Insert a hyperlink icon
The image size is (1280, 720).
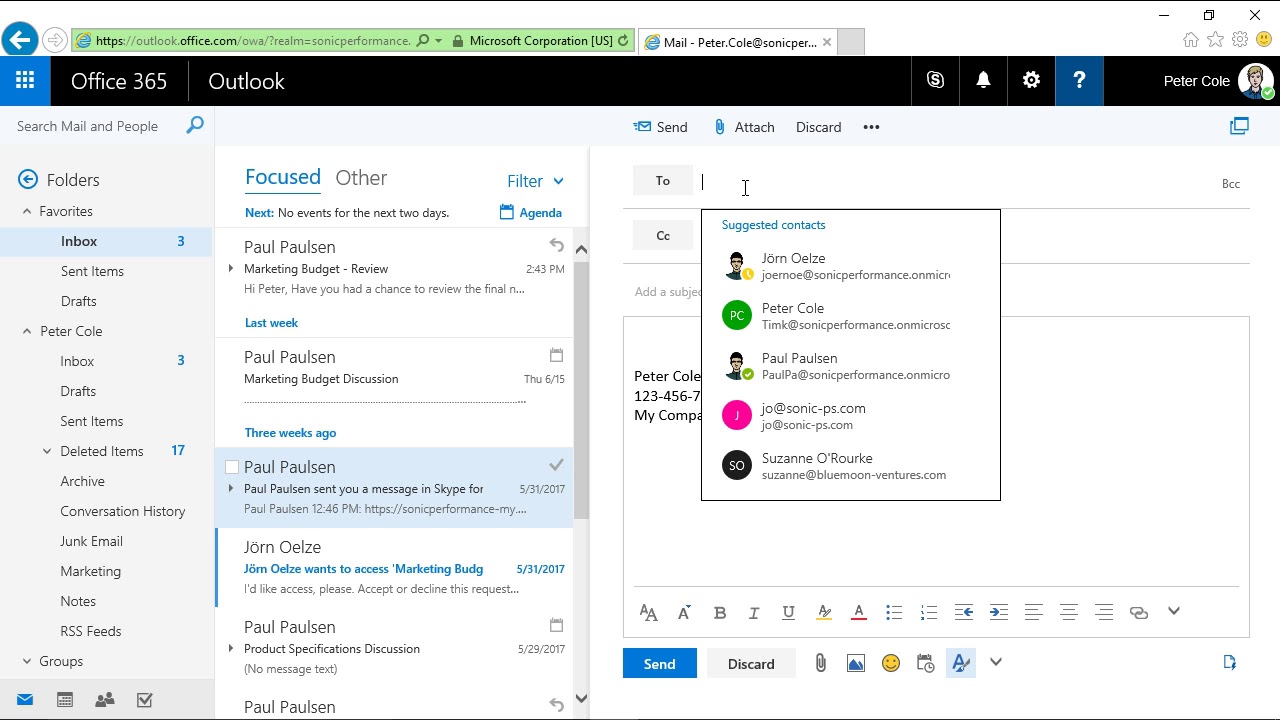click(1138, 612)
